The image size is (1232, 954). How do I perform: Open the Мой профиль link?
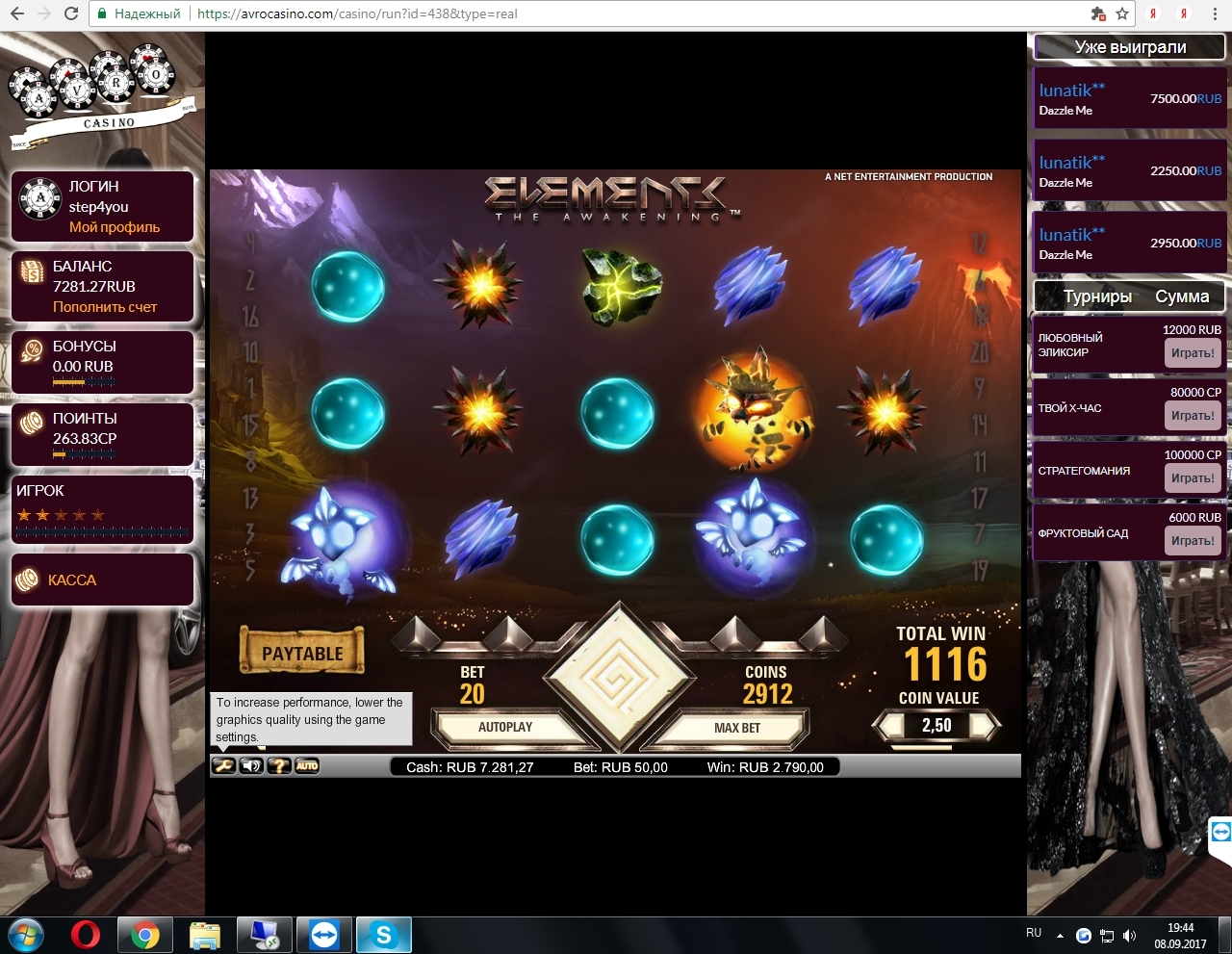(x=115, y=227)
